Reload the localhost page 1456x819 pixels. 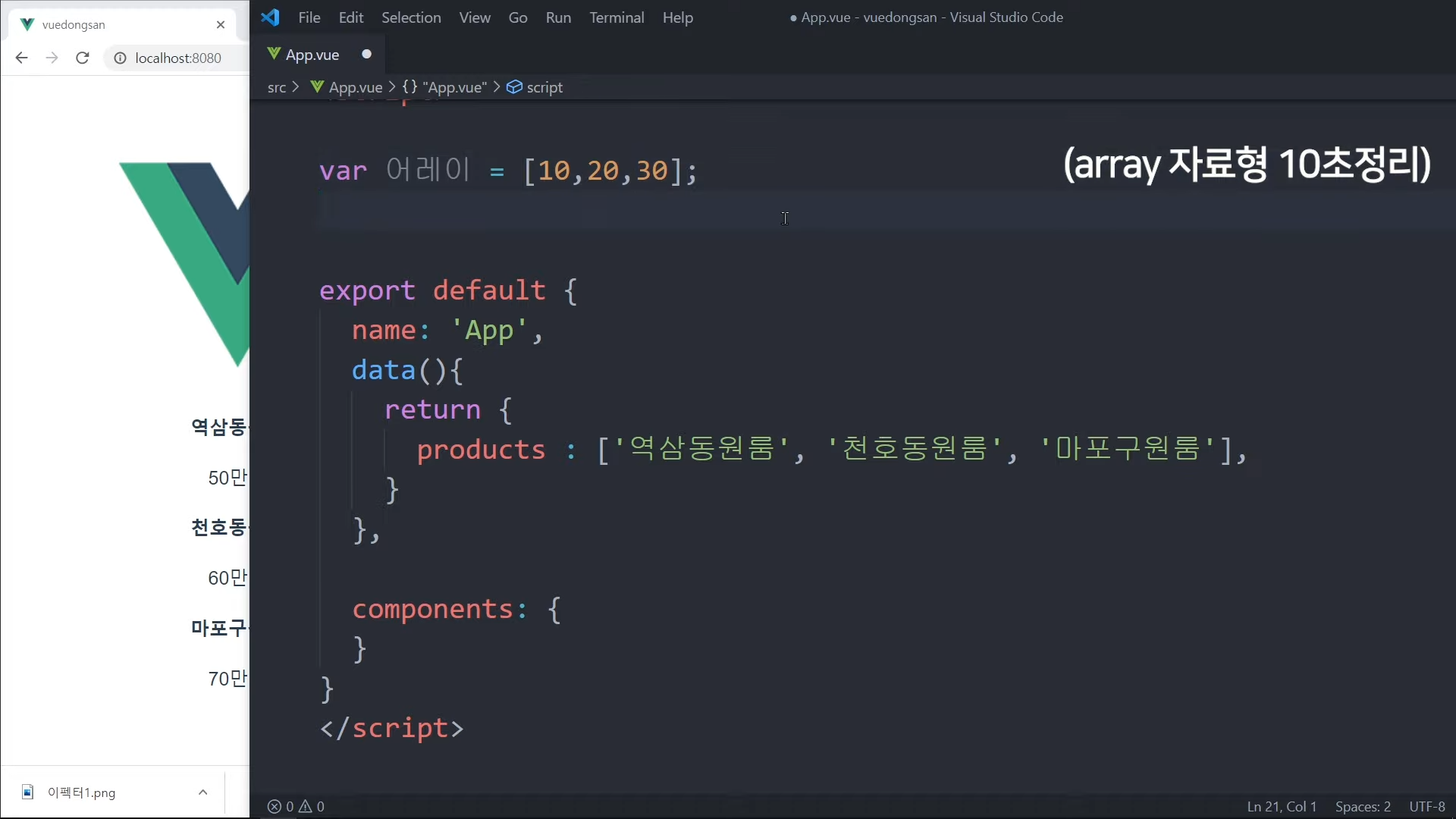coord(83,58)
